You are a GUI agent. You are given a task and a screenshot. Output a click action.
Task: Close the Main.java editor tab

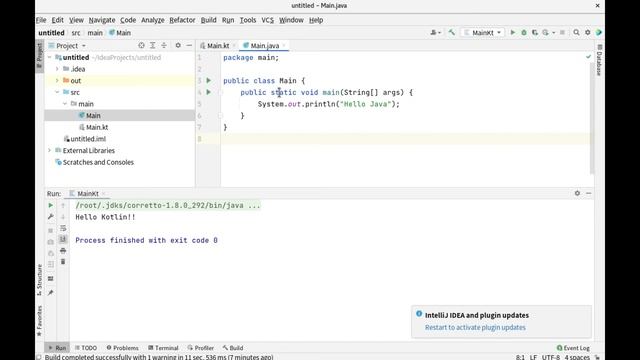(x=284, y=46)
